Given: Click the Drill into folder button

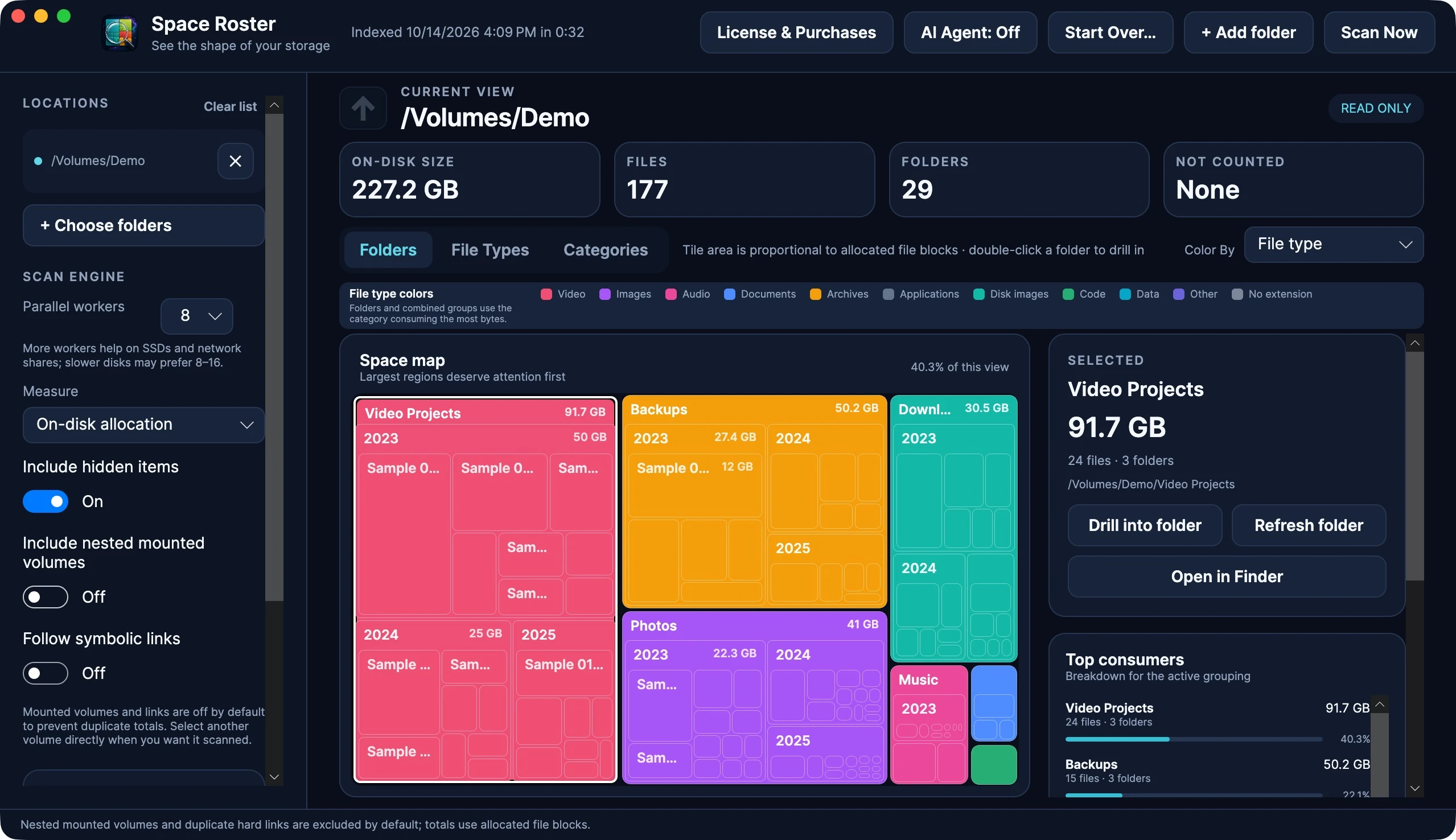Looking at the screenshot, I should (1145, 525).
